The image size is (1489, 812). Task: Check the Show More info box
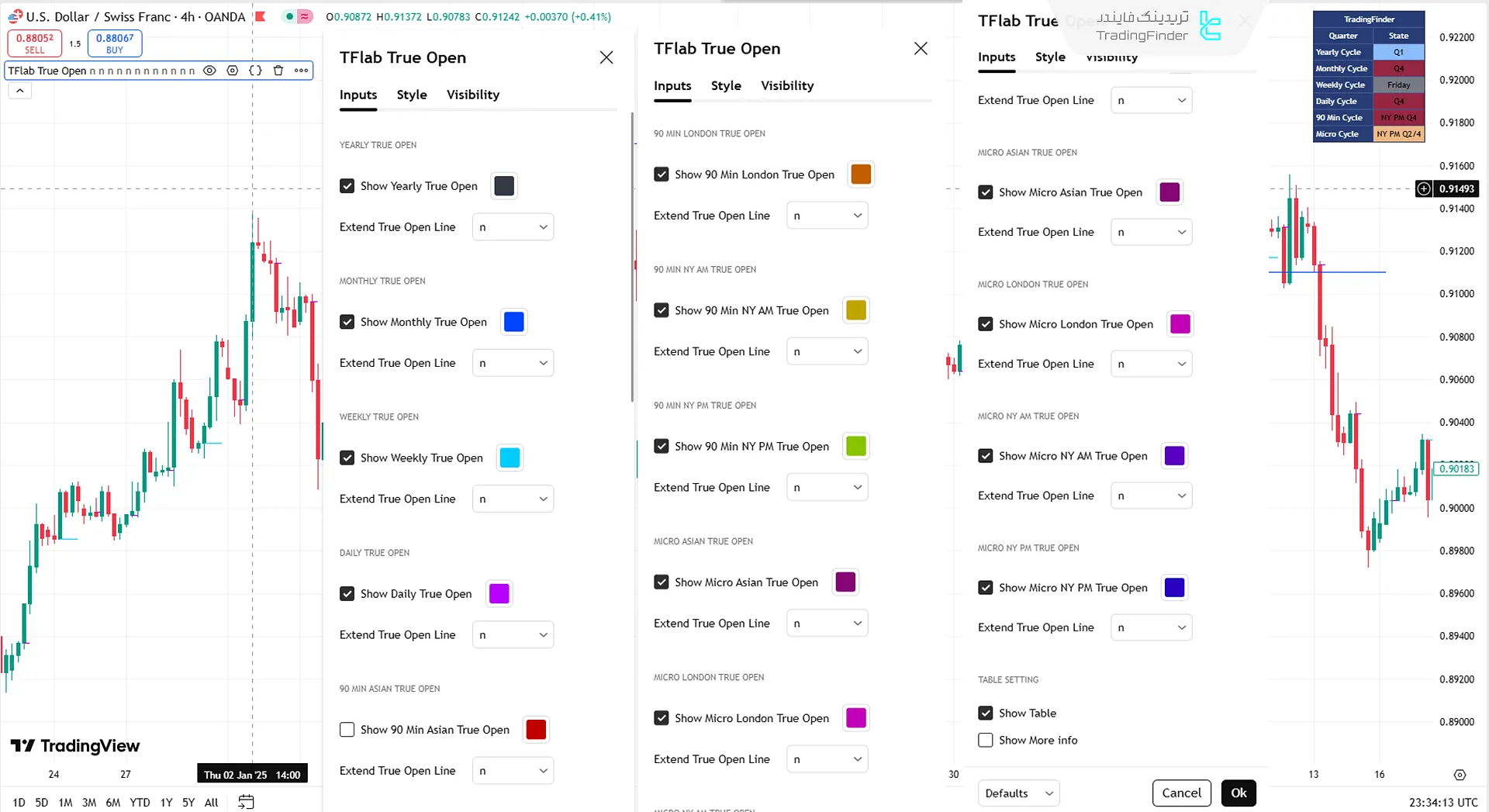(986, 740)
